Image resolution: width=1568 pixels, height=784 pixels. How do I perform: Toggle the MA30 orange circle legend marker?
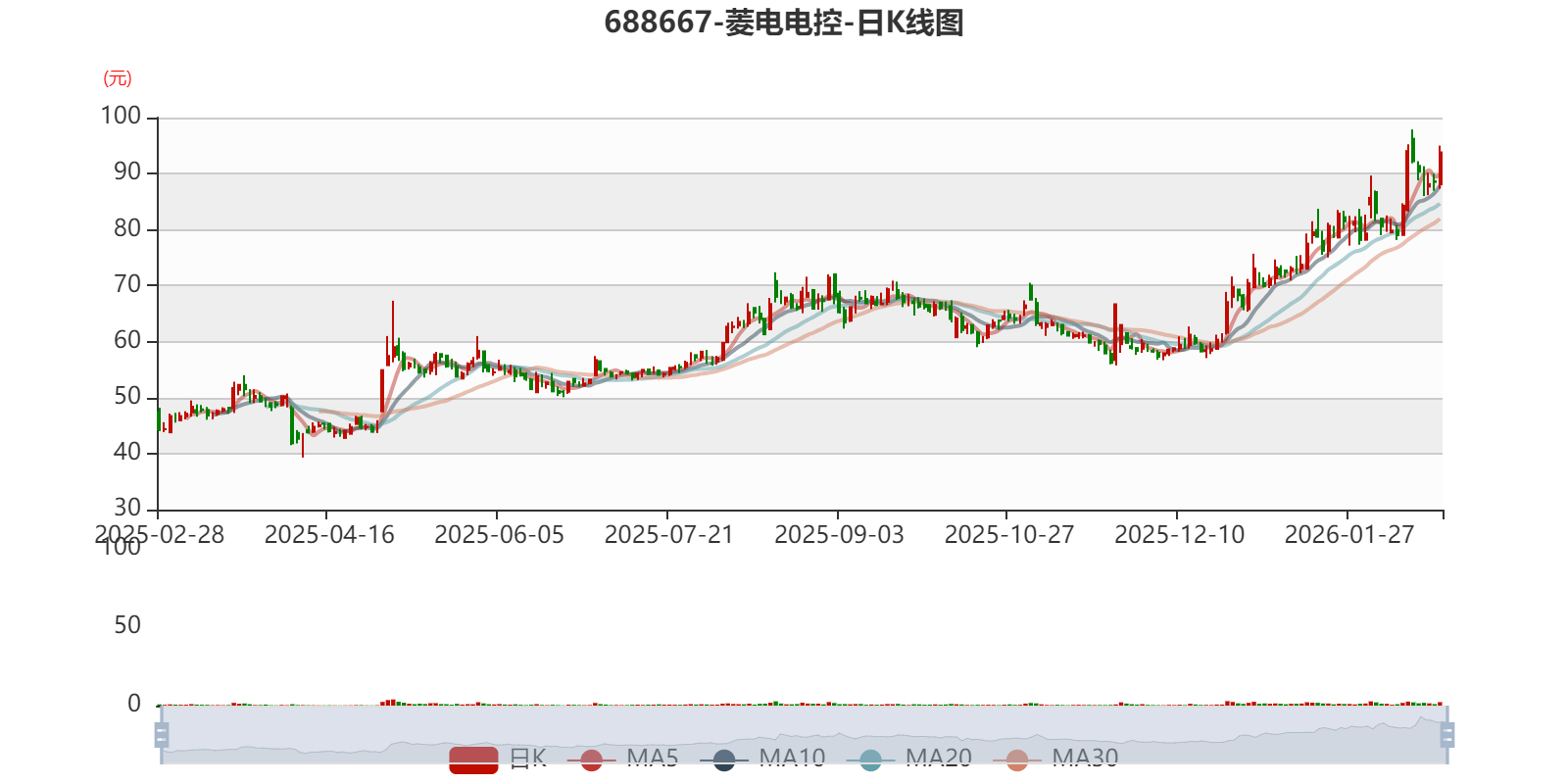1017,759
